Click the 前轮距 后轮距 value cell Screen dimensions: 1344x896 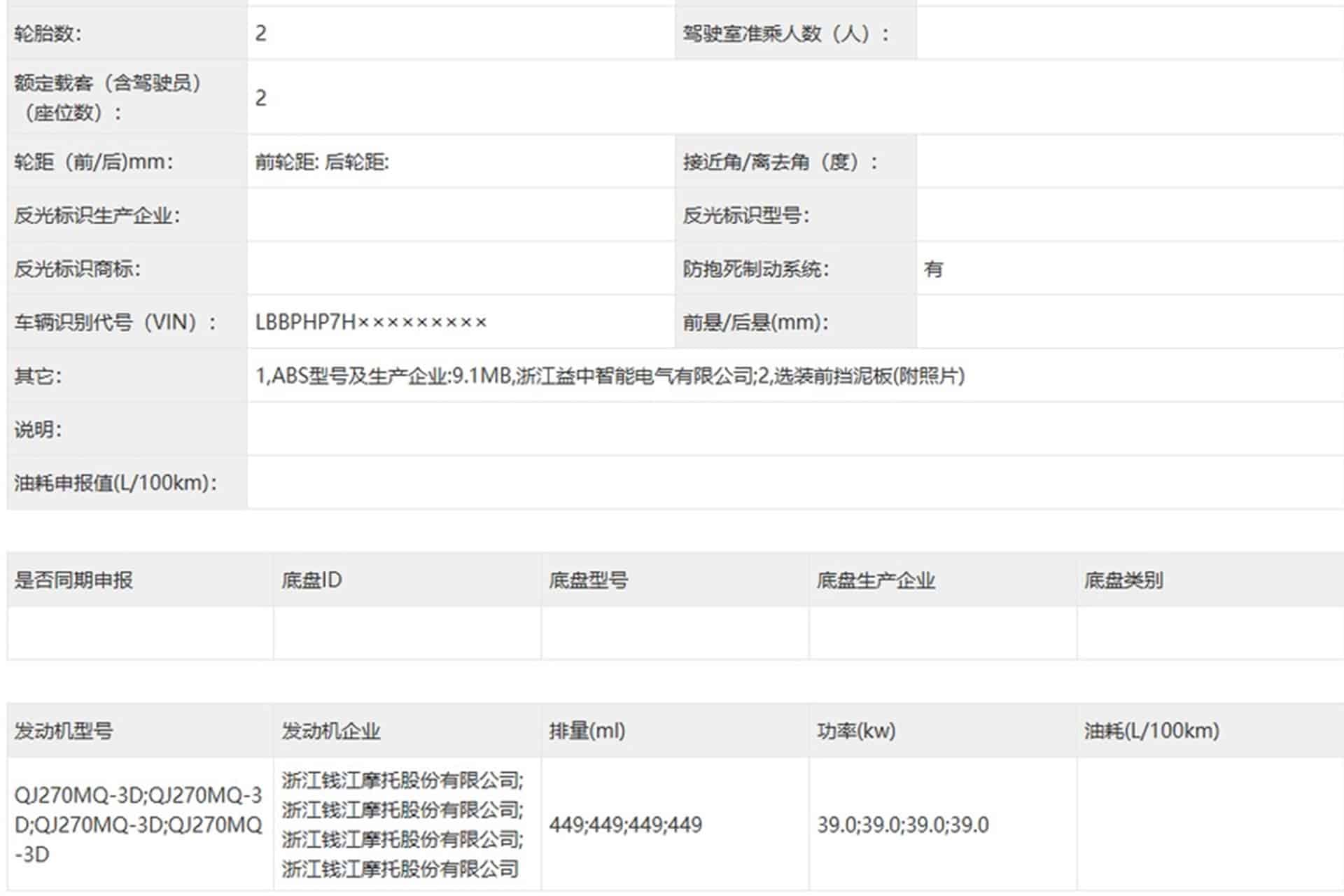[x=321, y=162]
